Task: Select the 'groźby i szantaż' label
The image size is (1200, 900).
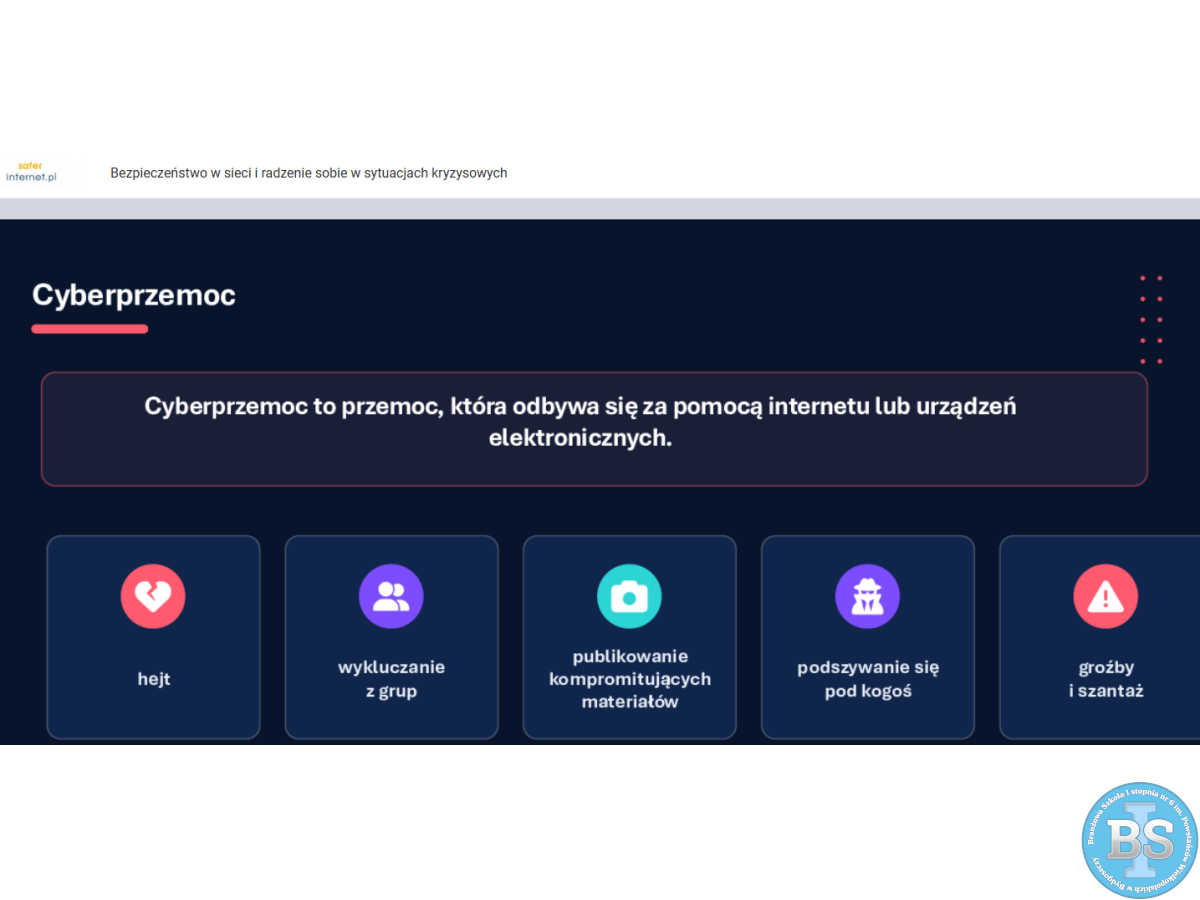Action: [1105, 679]
